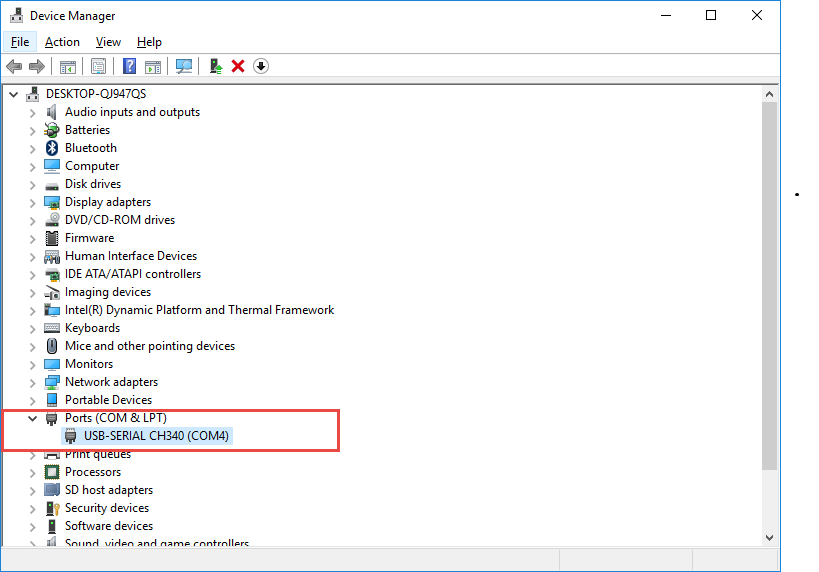Expand Audio inputs and outputs
819x572 pixels.
(32, 112)
